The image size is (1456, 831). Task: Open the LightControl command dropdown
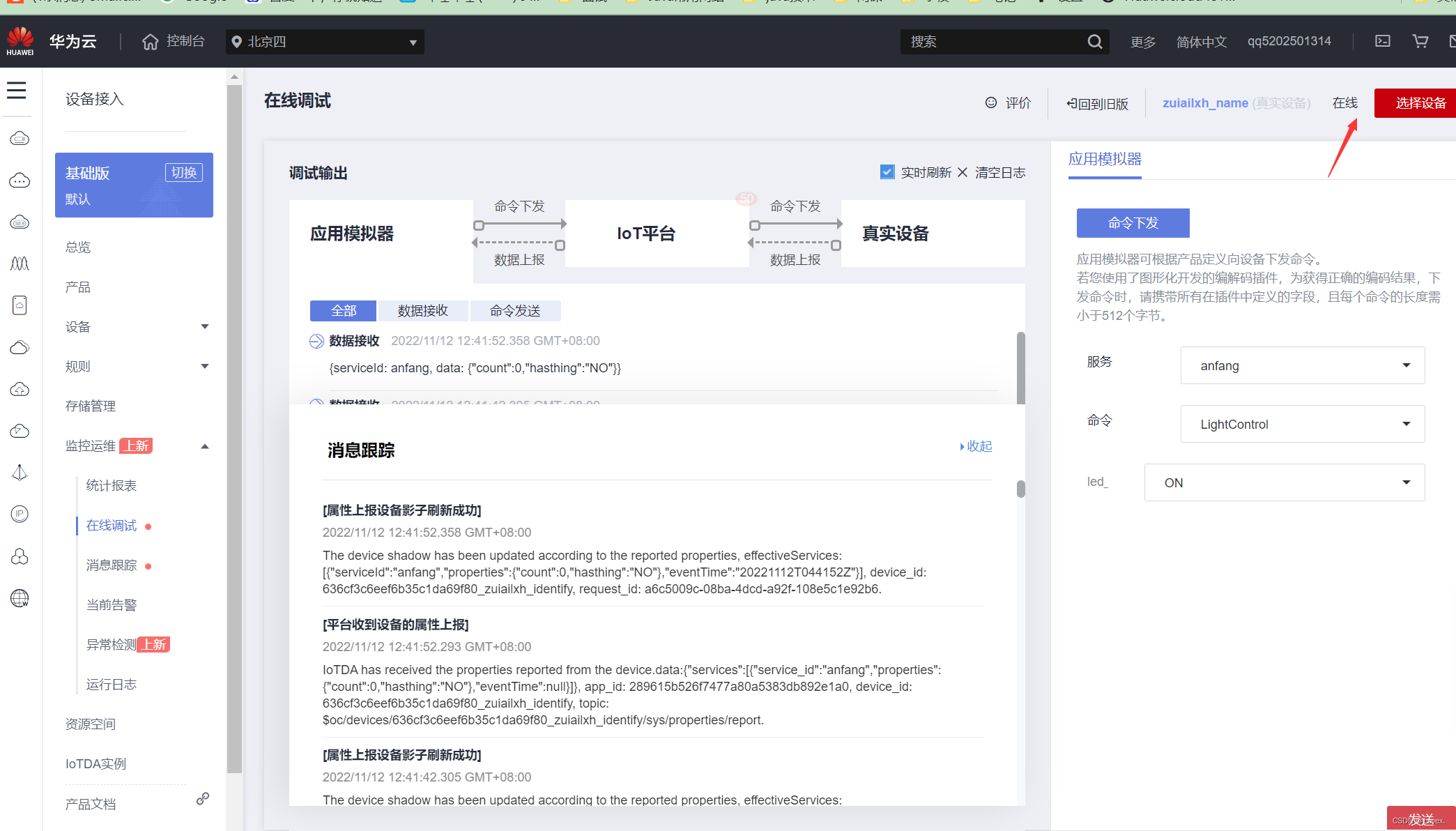click(x=1302, y=424)
